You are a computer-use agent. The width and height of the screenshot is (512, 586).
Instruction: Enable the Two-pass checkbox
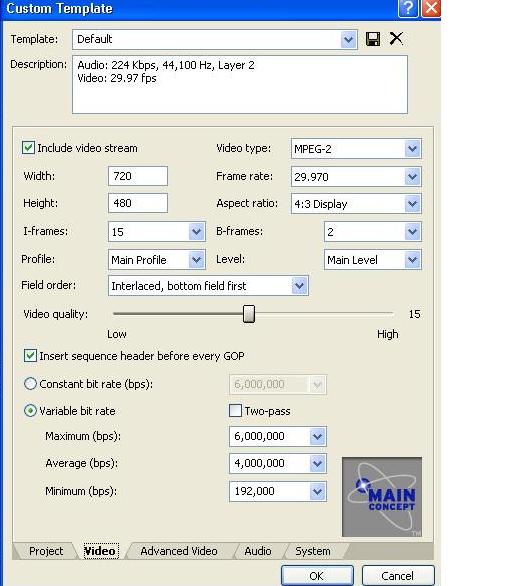pyautogui.click(x=235, y=411)
